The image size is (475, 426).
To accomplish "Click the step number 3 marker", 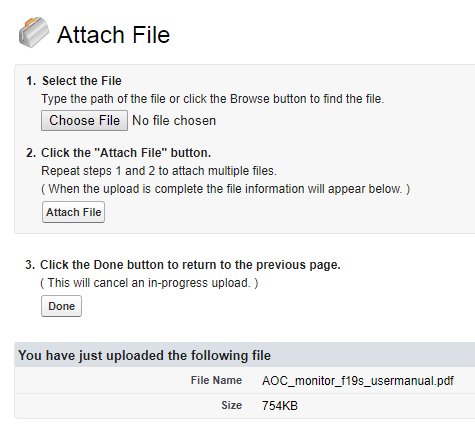I will 30,265.
